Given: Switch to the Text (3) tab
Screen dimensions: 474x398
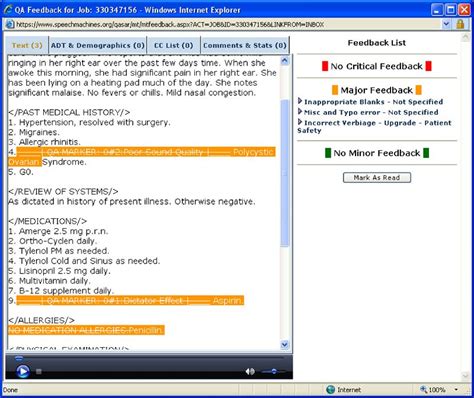Looking at the screenshot, I should [x=27, y=45].
